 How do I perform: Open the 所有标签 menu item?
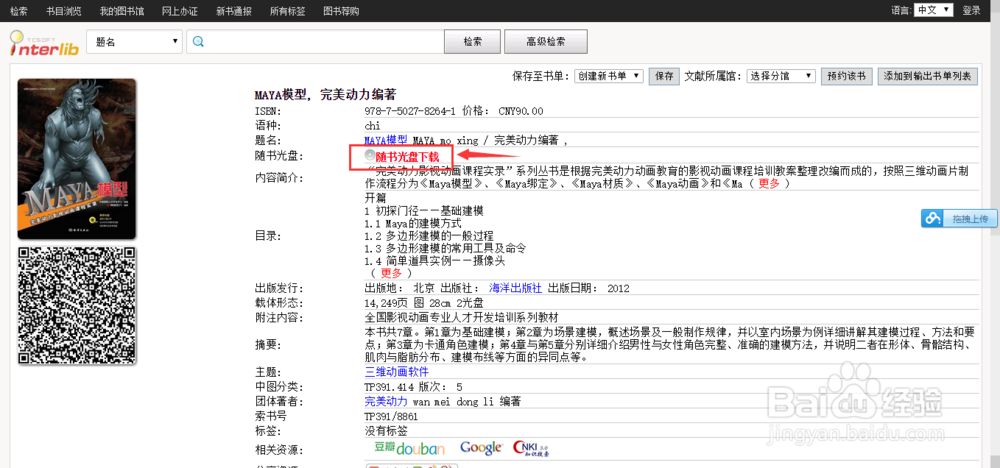pos(287,11)
